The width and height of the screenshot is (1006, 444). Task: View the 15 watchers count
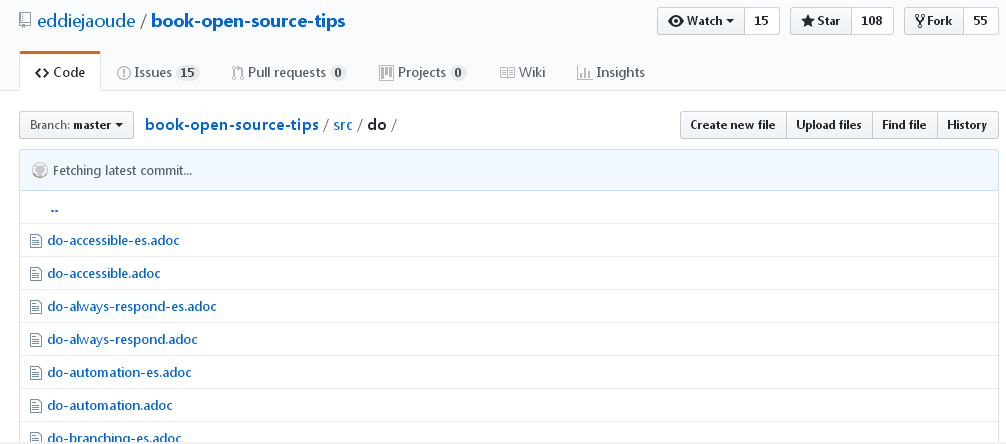coord(762,21)
